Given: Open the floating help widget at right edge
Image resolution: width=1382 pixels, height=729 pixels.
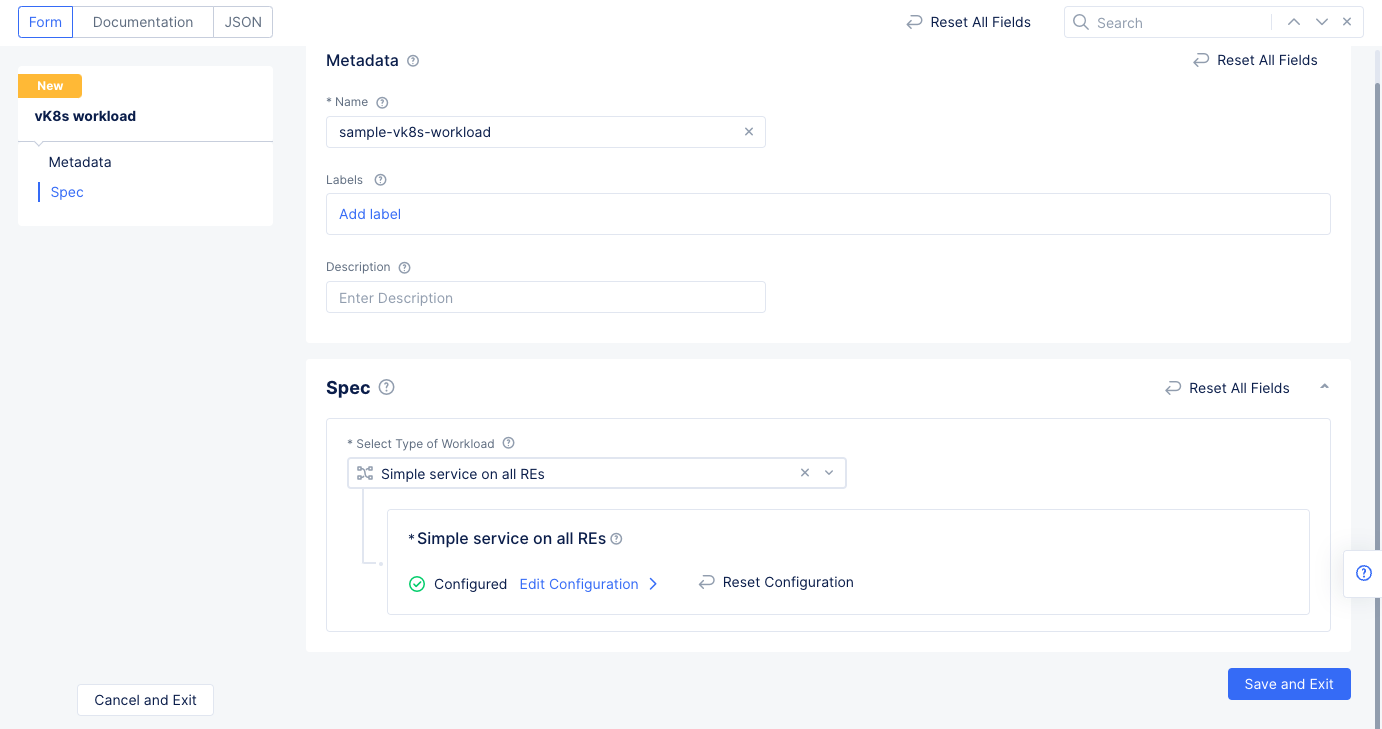Looking at the screenshot, I should 1363,573.
